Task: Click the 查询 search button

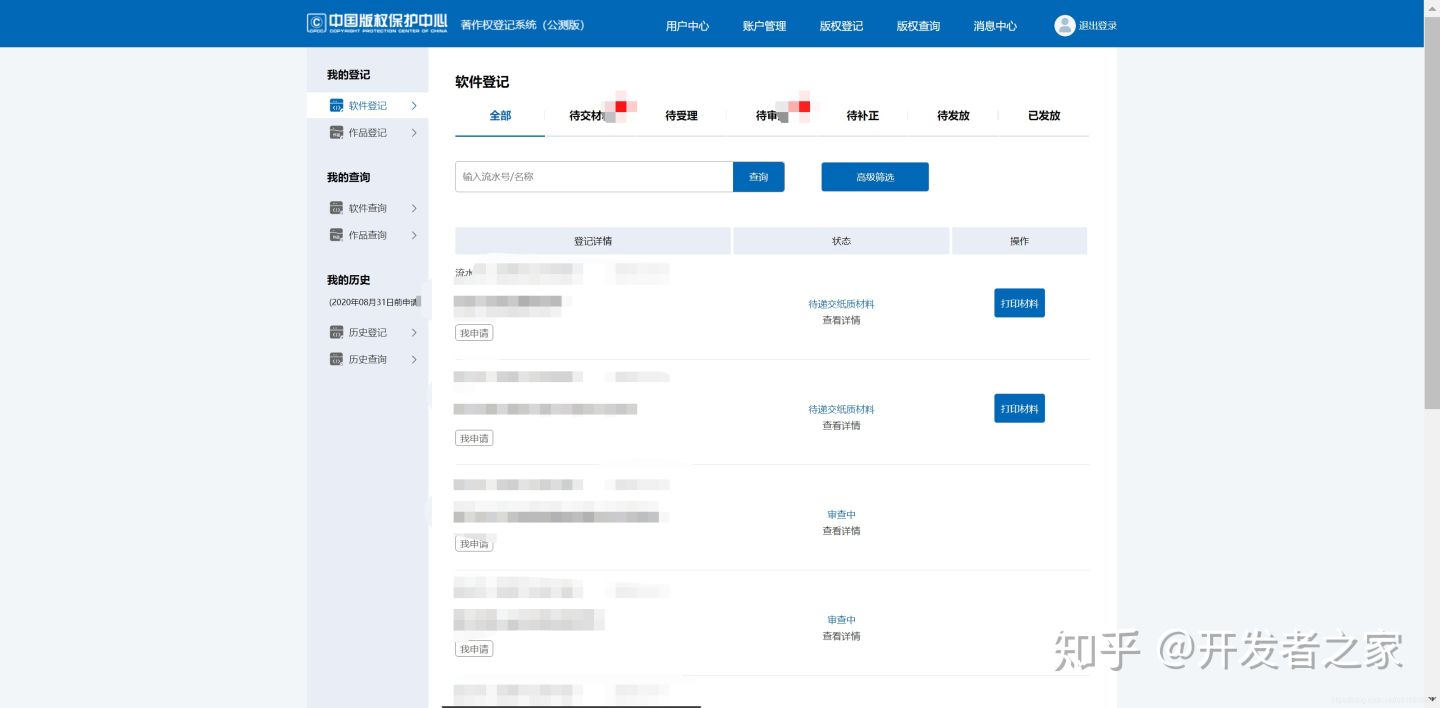Action: tap(758, 177)
